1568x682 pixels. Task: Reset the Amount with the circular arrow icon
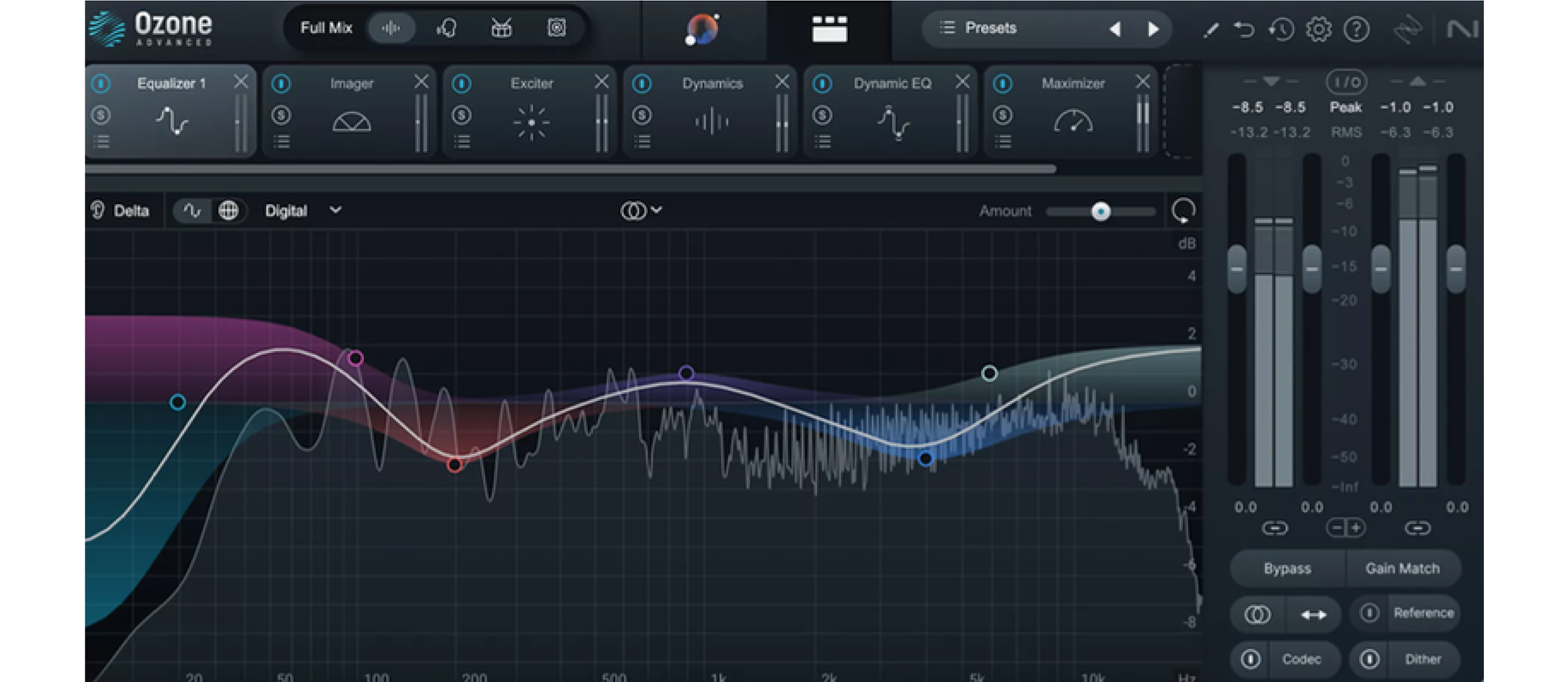coord(1183,210)
